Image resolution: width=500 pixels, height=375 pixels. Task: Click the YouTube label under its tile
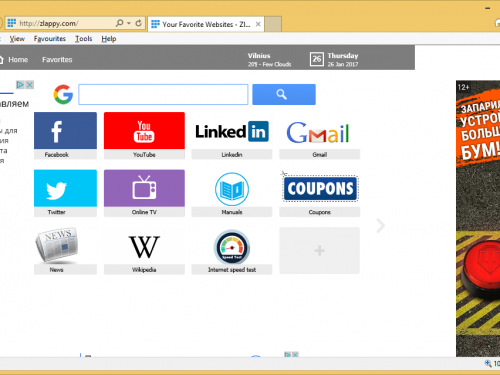[144, 155]
